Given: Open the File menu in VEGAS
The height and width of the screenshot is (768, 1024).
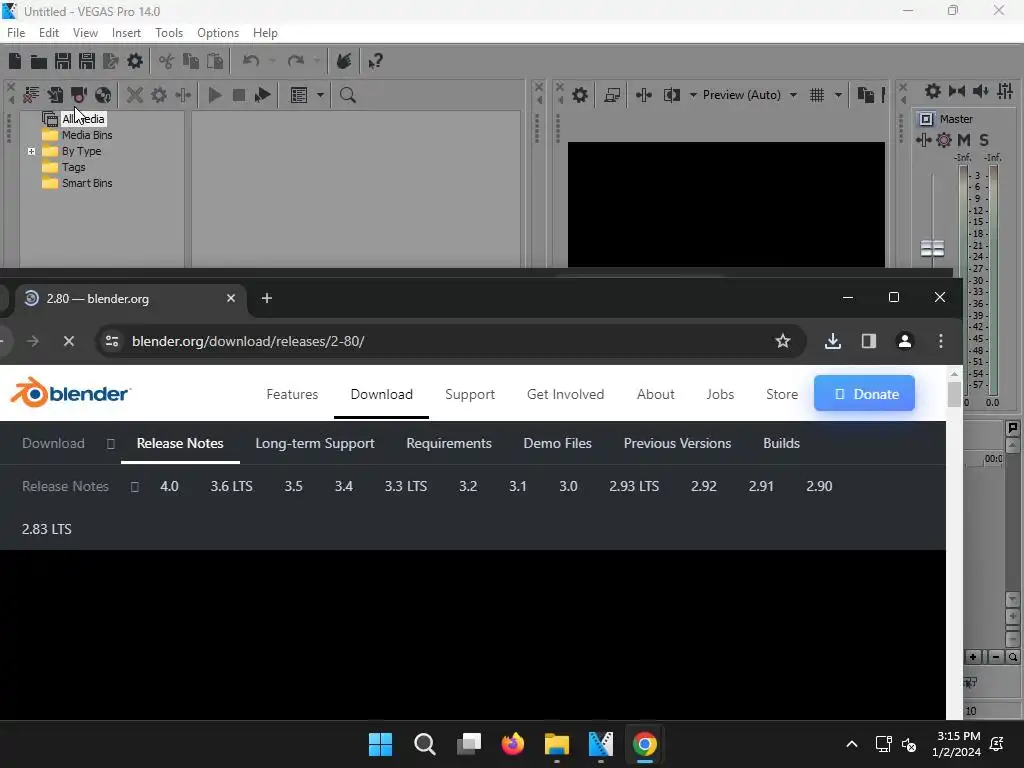Looking at the screenshot, I should tap(16, 33).
